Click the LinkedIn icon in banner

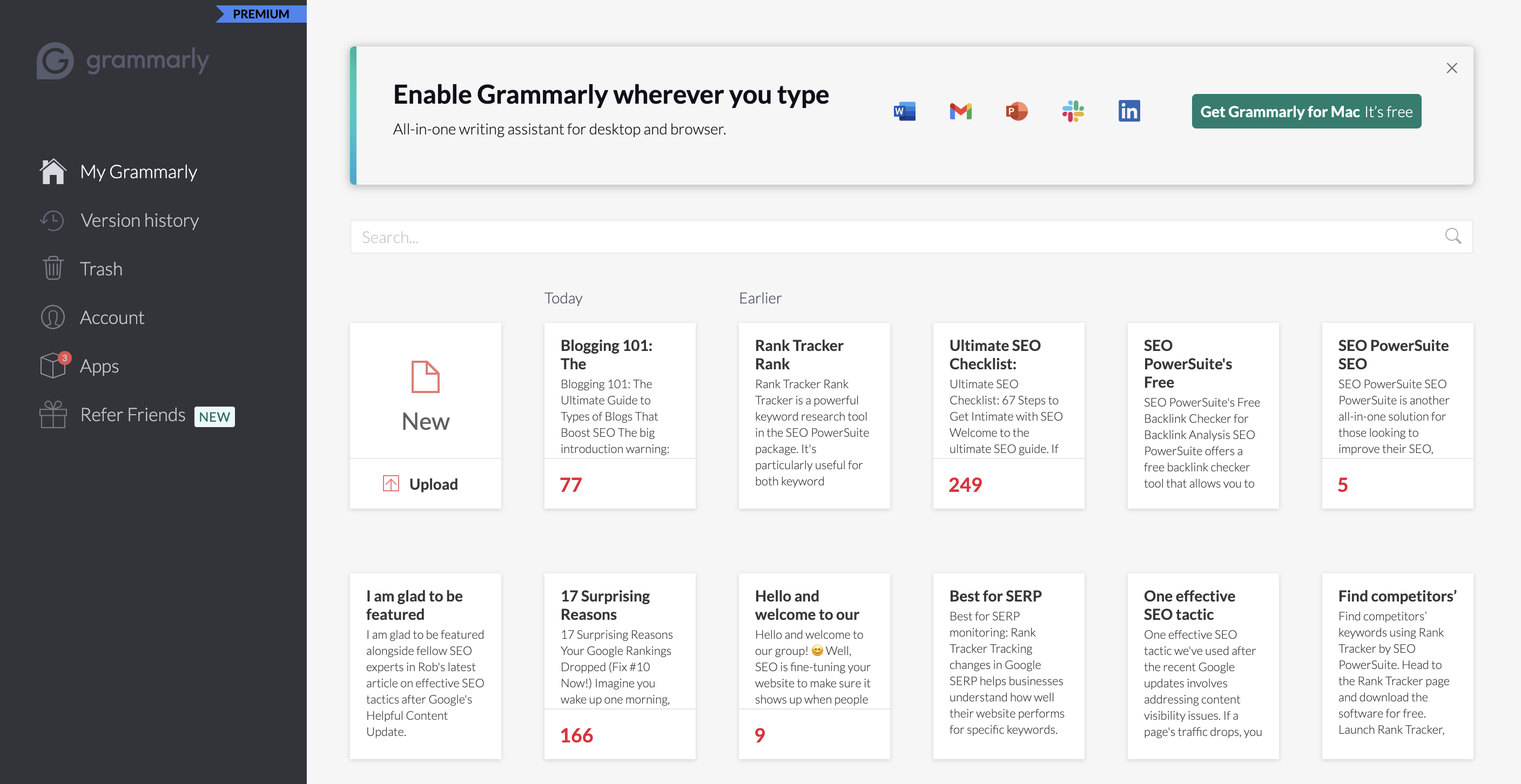tap(1129, 111)
